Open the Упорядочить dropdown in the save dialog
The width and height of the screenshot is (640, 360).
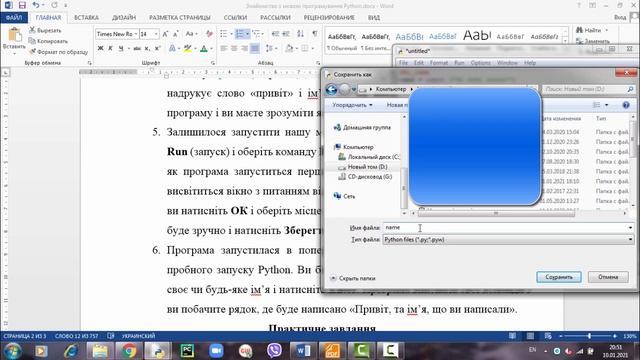pyautogui.click(x=352, y=105)
